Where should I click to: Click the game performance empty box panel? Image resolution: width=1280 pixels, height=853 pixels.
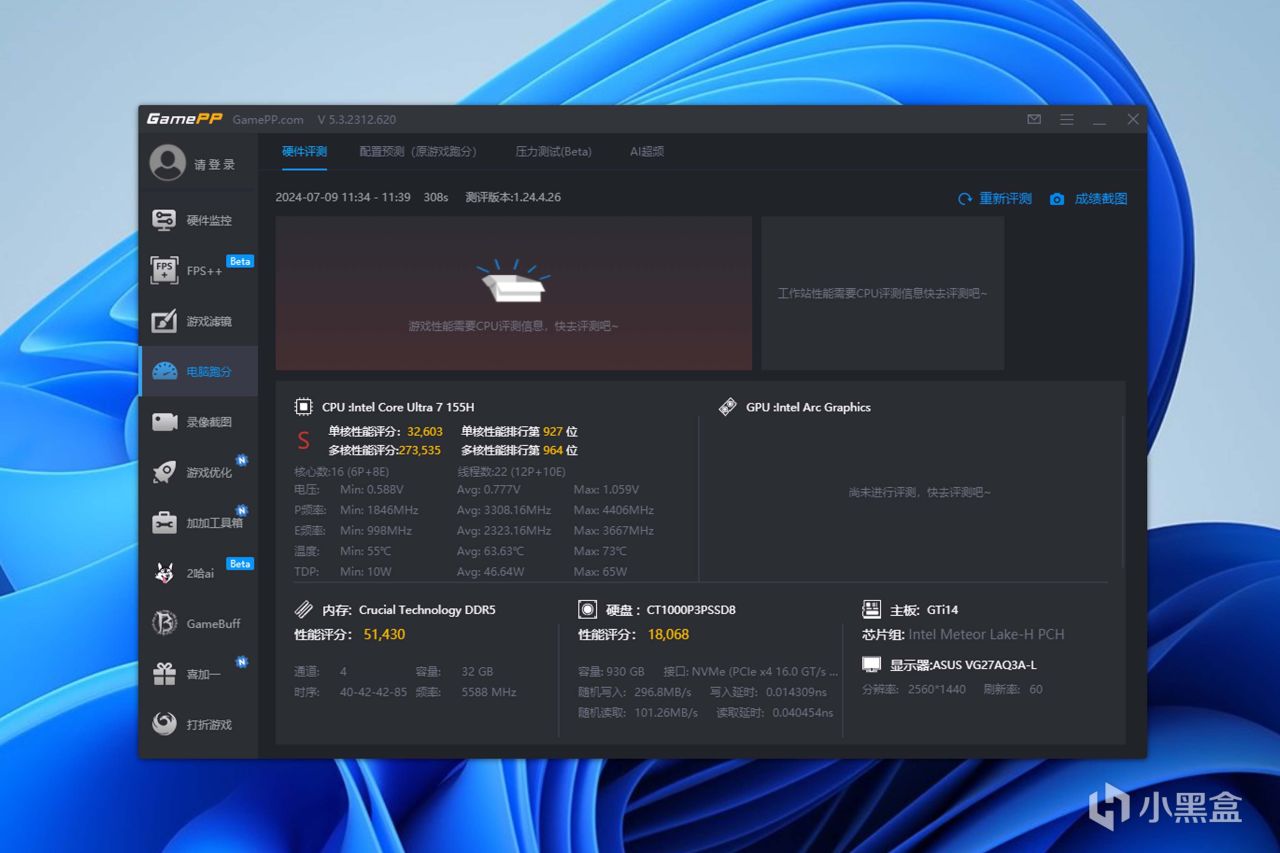point(513,293)
